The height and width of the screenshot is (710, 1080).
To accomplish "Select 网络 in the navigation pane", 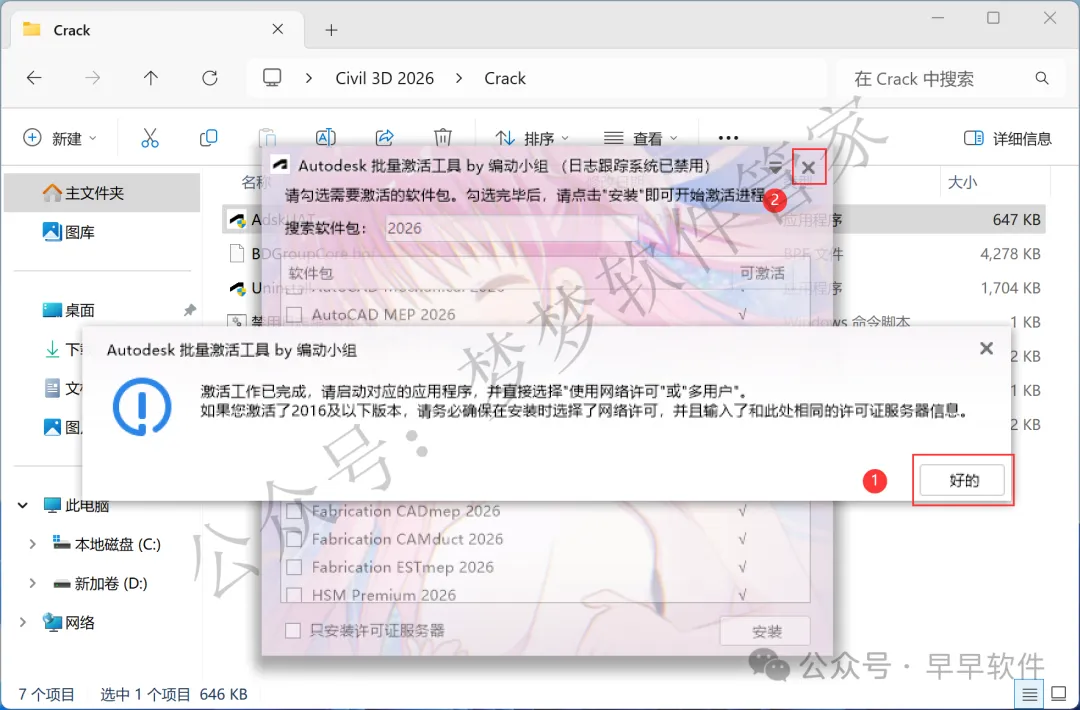I will (69, 623).
